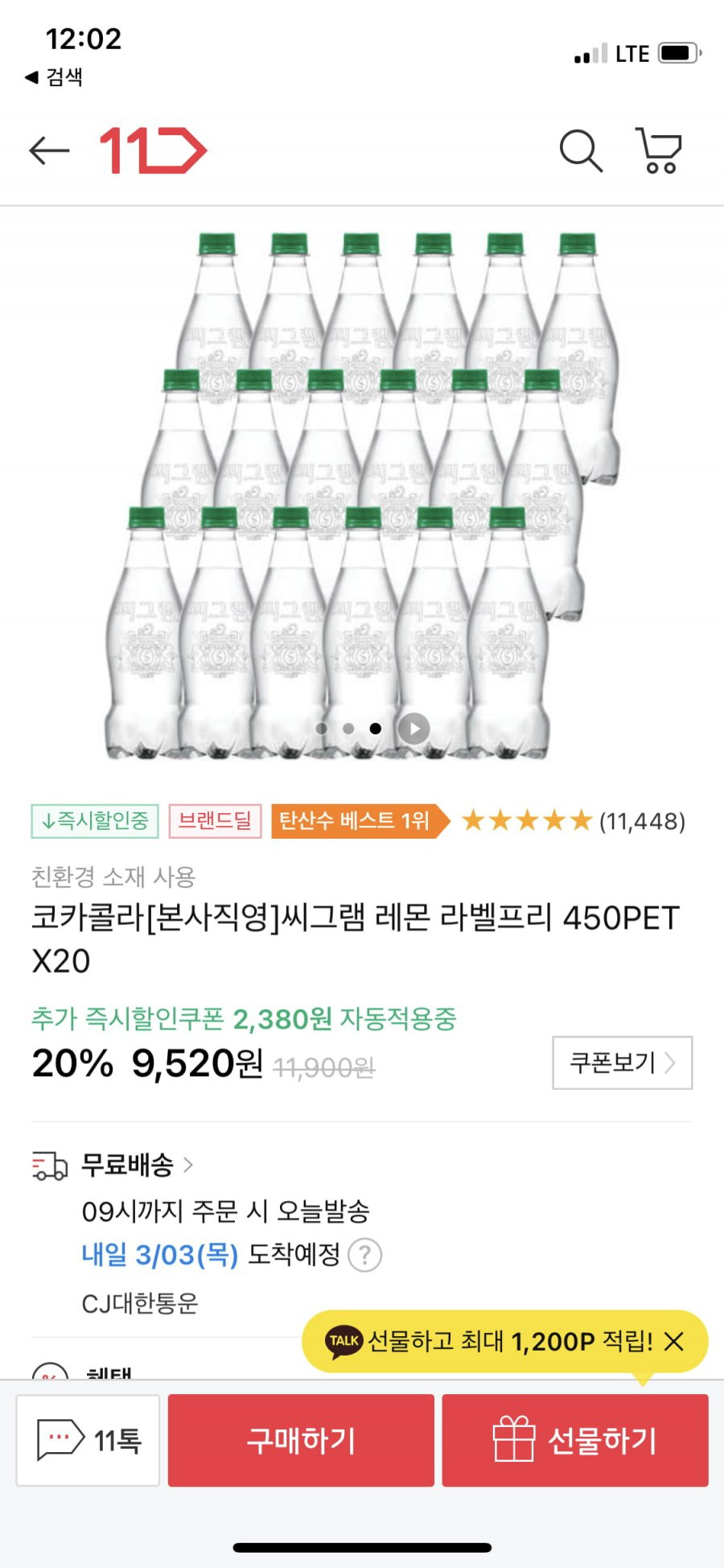The height and width of the screenshot is (1568, 724).
Task: Tap the 즉시할인중 badge
Action: tap(95, 821)
